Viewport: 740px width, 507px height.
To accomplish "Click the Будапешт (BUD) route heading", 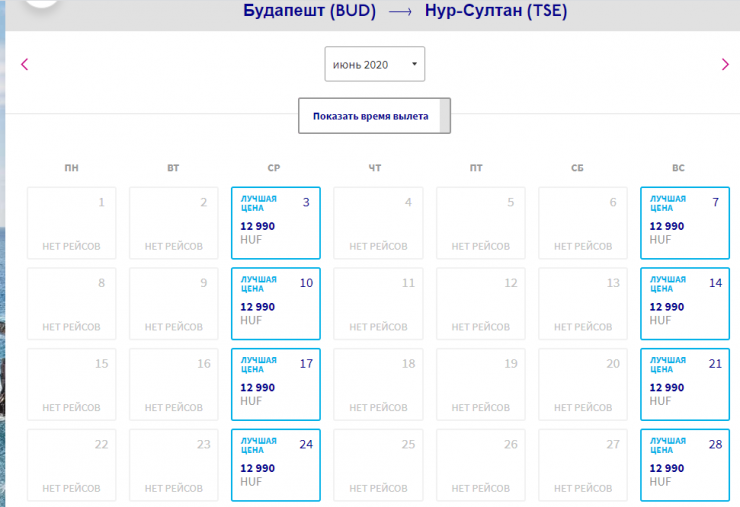I will pyautogui.click(x=307, y=12).
